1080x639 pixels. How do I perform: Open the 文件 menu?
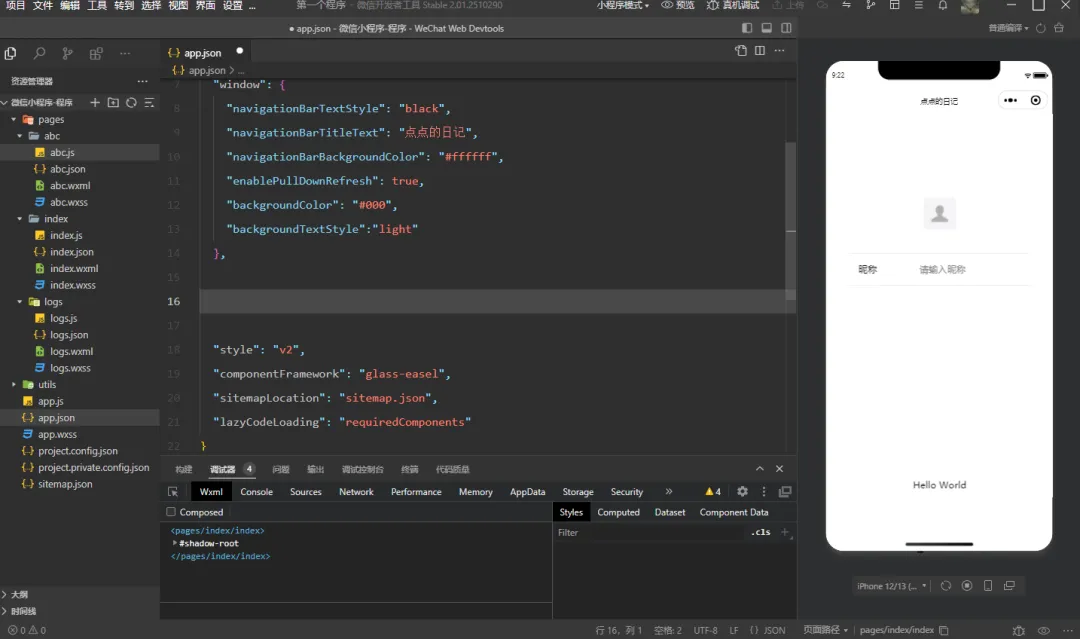tap(43, 6)
